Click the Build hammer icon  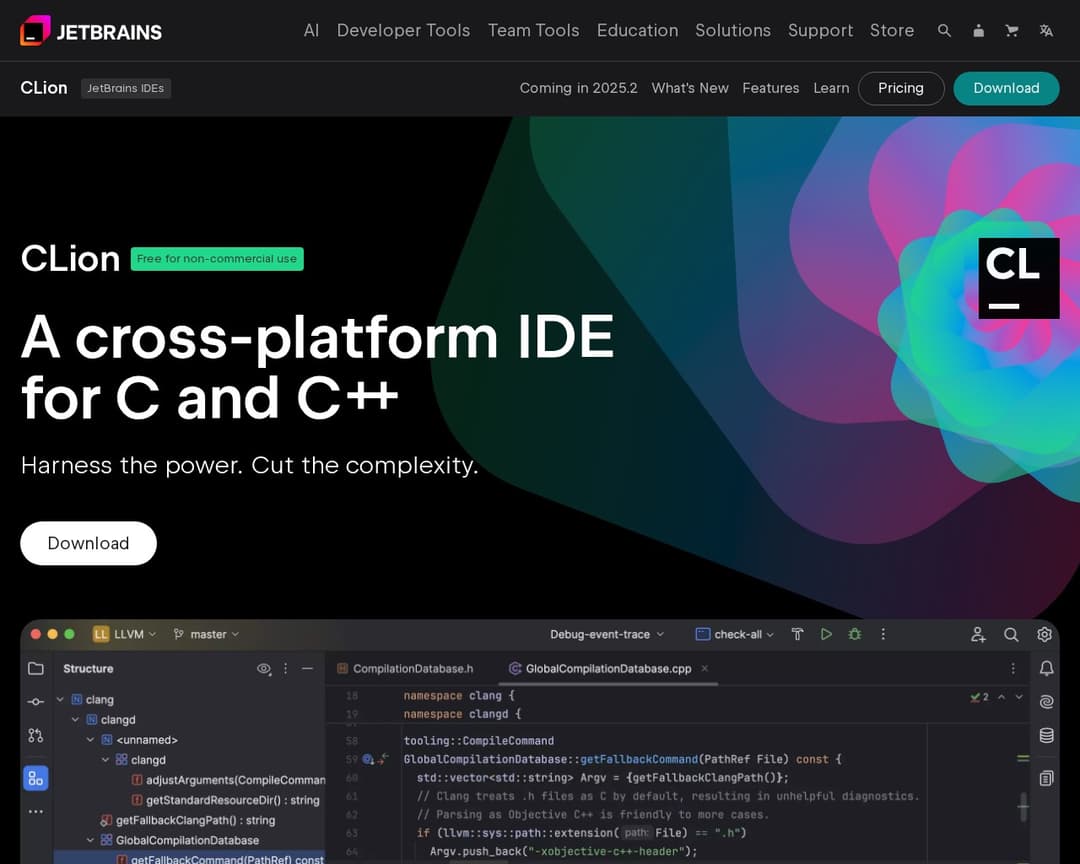tap(798, 634)
